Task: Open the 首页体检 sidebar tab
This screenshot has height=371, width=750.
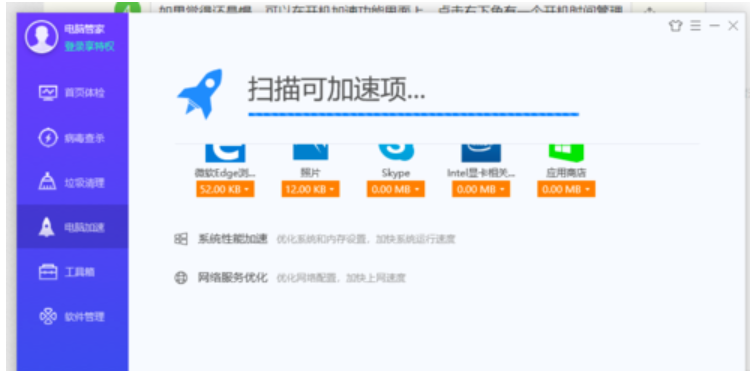Action: 72,93
